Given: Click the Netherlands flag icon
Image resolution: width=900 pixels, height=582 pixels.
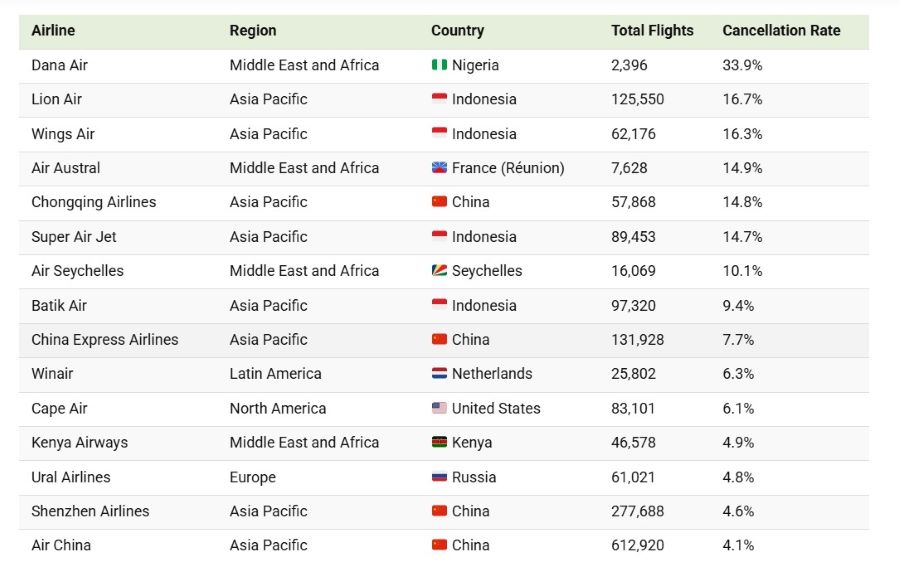Looking at the screenshot, I should point(439,373).
